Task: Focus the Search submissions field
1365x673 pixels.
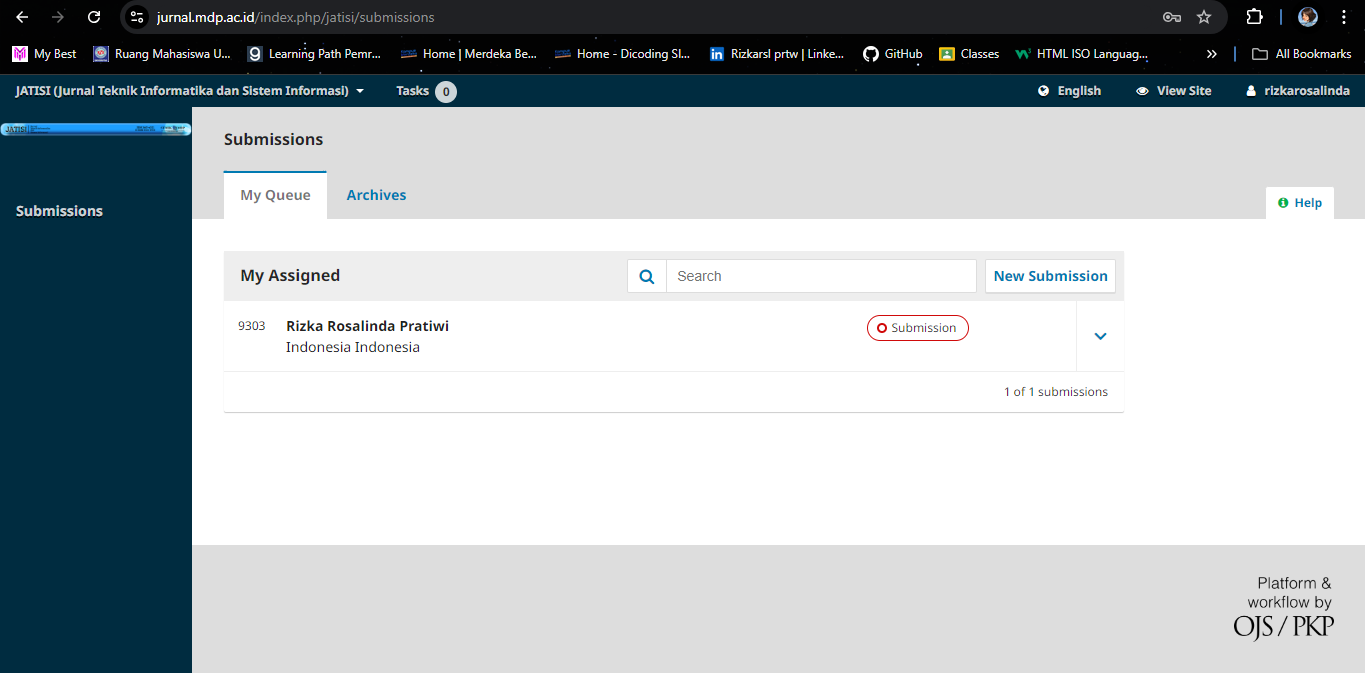Action: [x=821, y=276]
